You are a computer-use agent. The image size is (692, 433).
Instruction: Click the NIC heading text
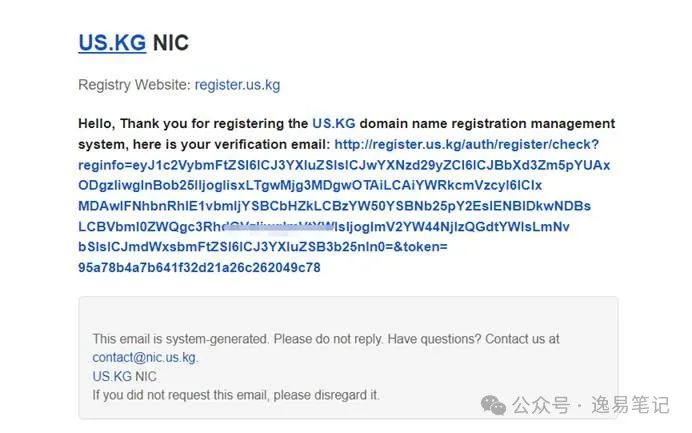point(171,43)
